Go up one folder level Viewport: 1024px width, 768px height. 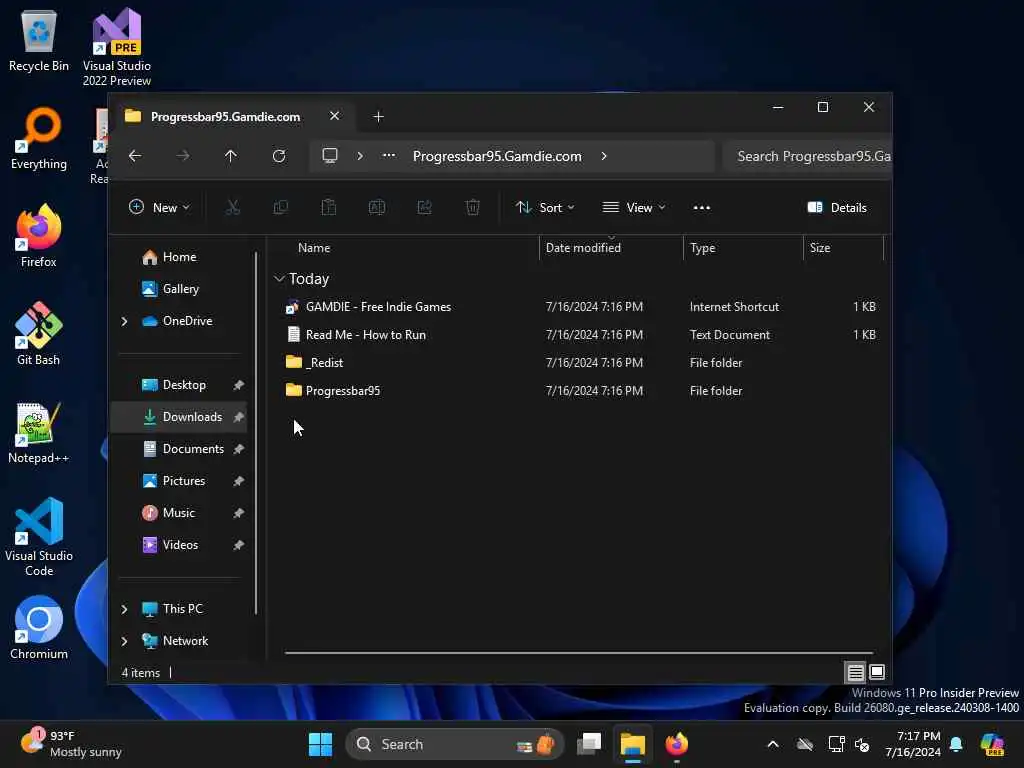coord(231,156)
